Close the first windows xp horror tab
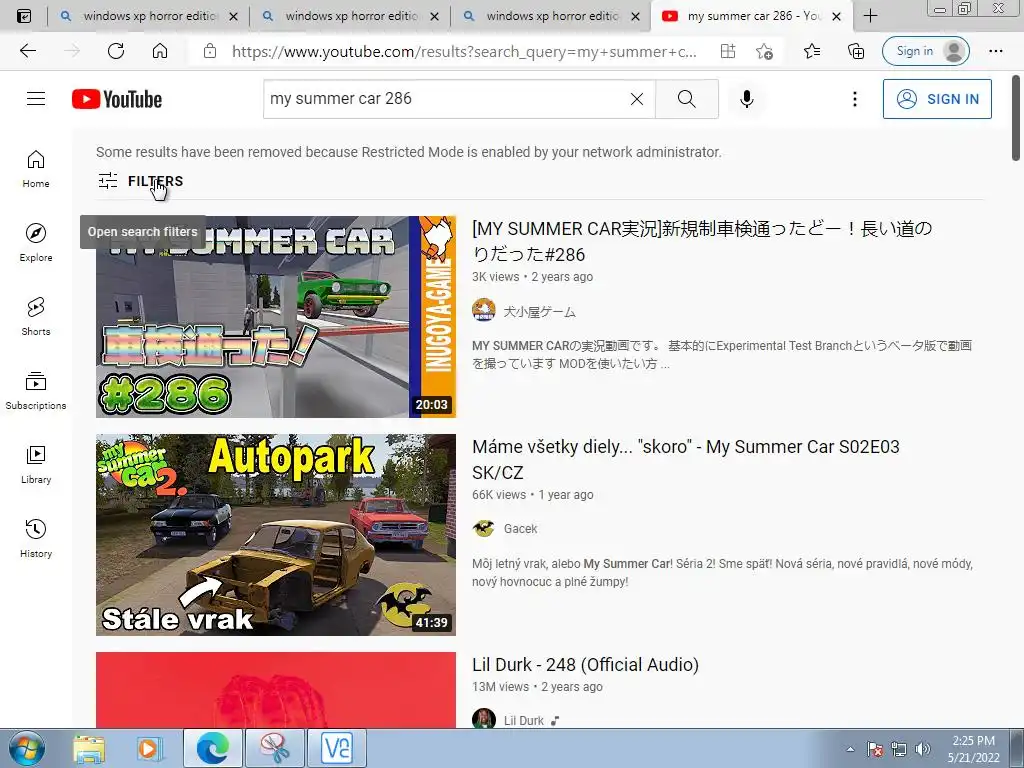The height and width of the screenshot is (768, 1024). pos(233,16)
